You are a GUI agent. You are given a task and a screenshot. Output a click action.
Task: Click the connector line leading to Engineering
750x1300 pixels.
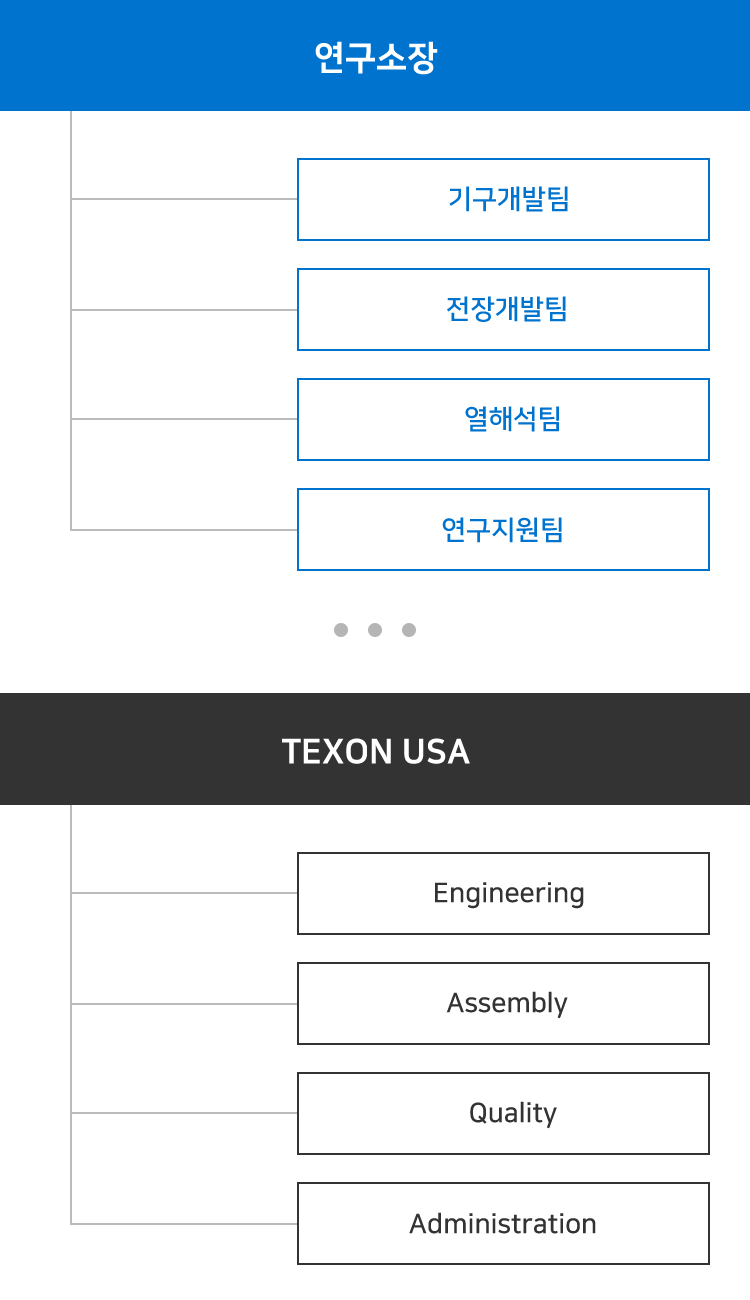point(185,893)
